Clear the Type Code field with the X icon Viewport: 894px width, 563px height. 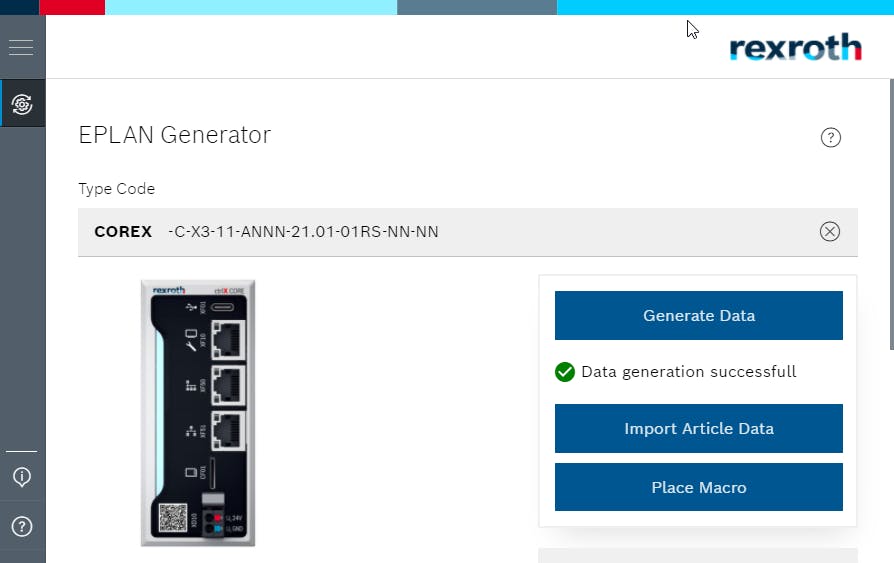click(x=830, y=232)
